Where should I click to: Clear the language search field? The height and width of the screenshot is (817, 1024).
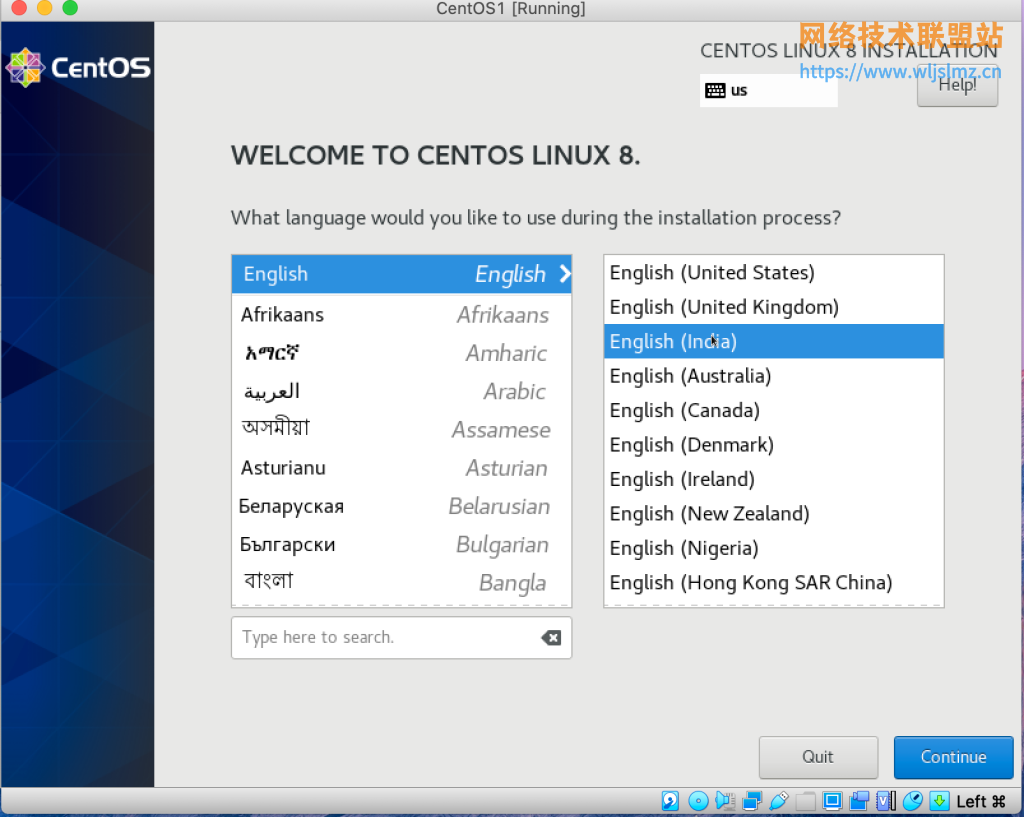(551, 637)
